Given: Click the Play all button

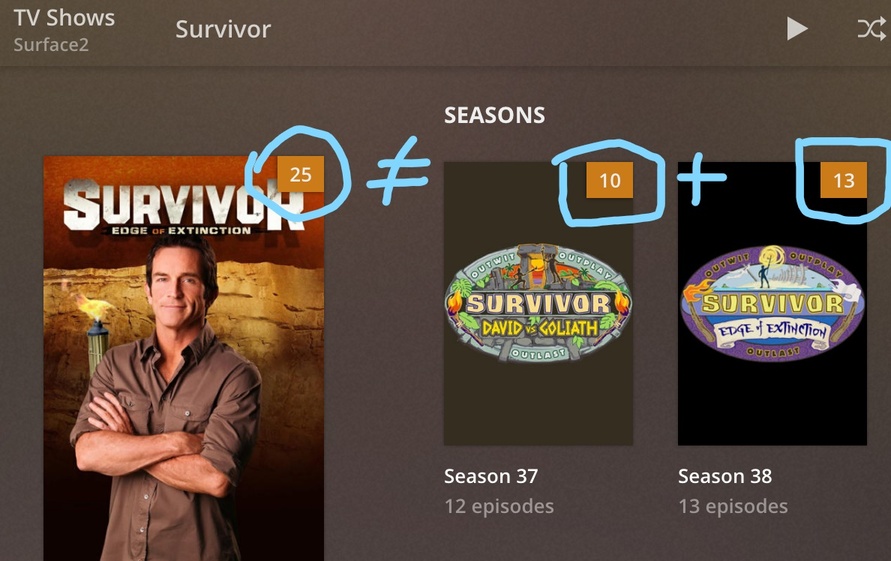Looking at the screenshot, I should coord(797,29).
